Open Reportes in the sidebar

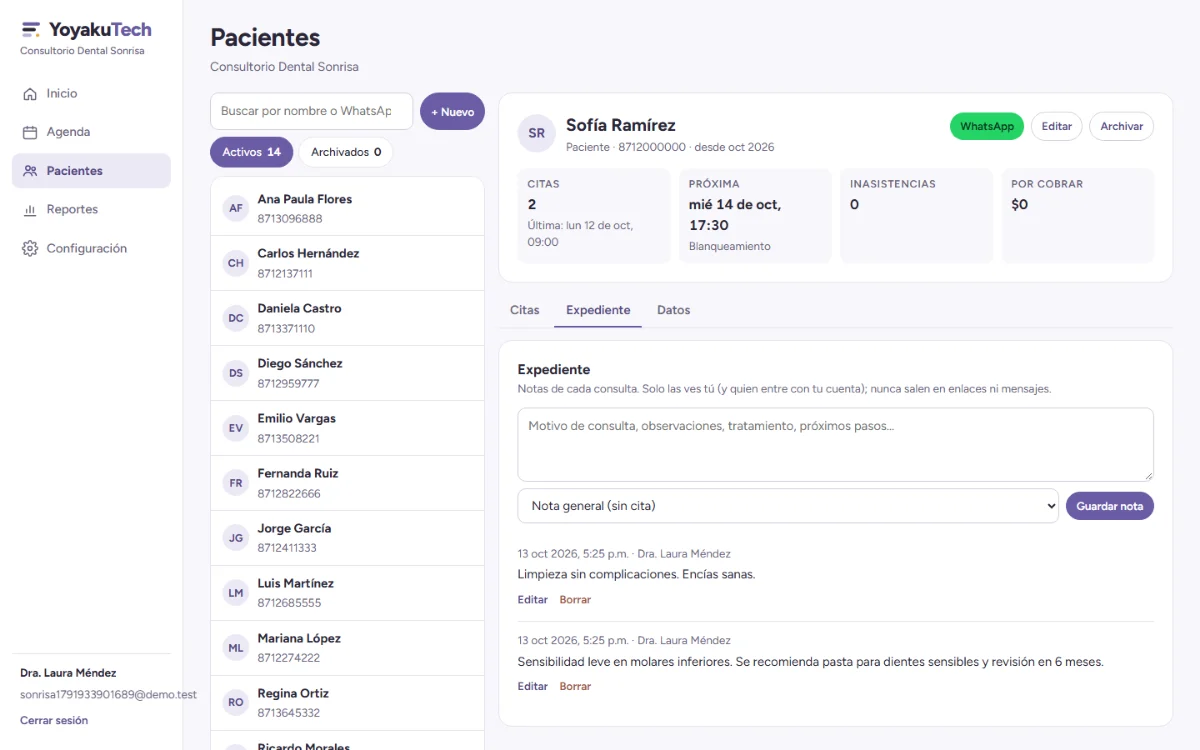[x=91, y=210]
